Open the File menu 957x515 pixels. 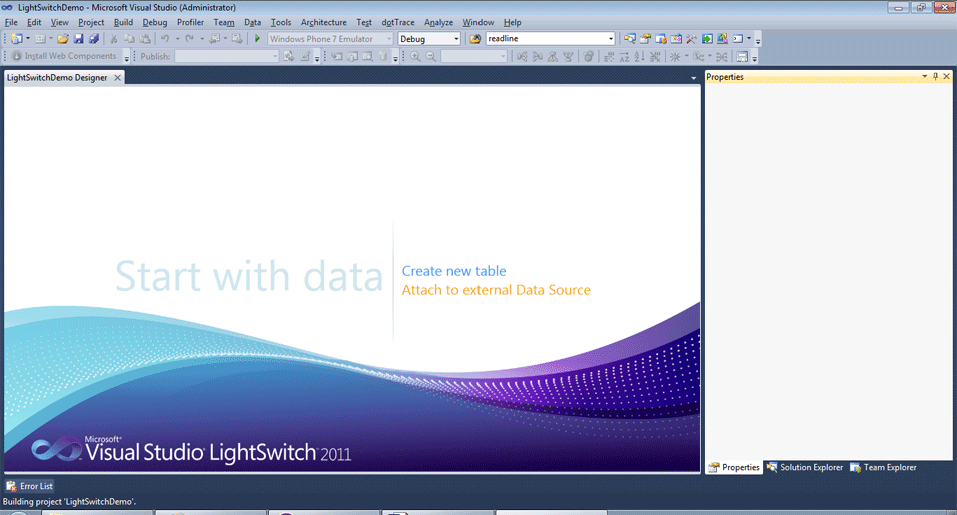[11, 22]
